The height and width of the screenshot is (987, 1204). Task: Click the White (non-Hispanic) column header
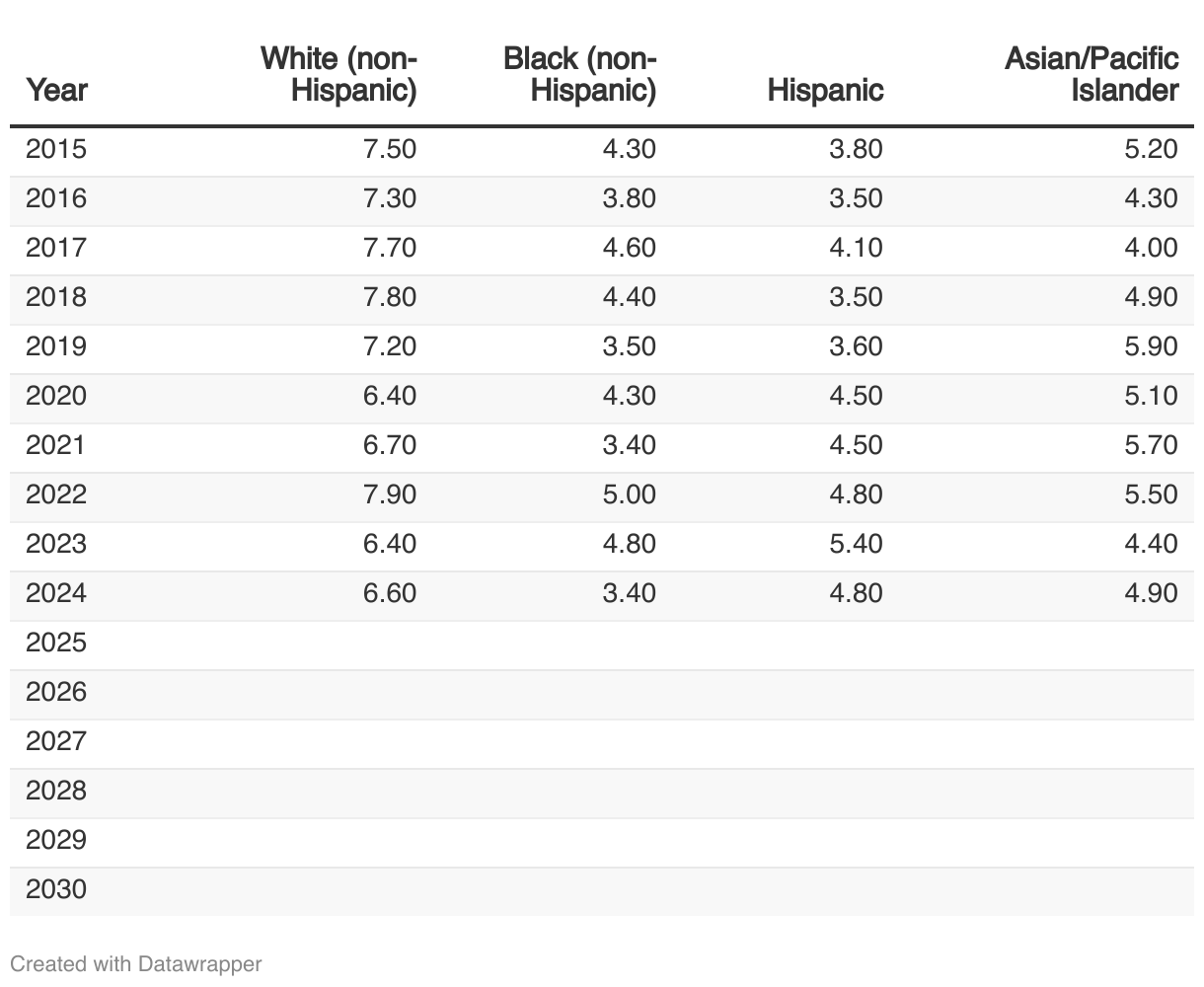click(339, 74)
